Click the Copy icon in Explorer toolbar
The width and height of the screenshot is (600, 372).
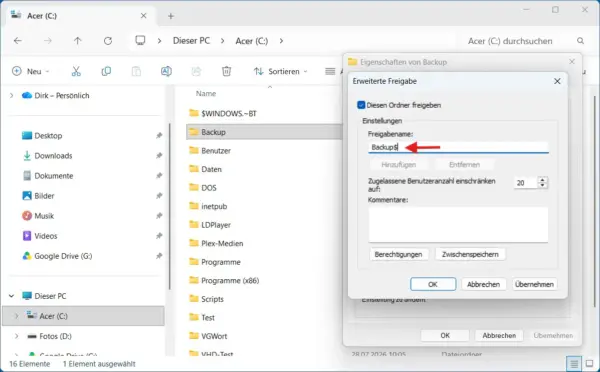point(106,71)
